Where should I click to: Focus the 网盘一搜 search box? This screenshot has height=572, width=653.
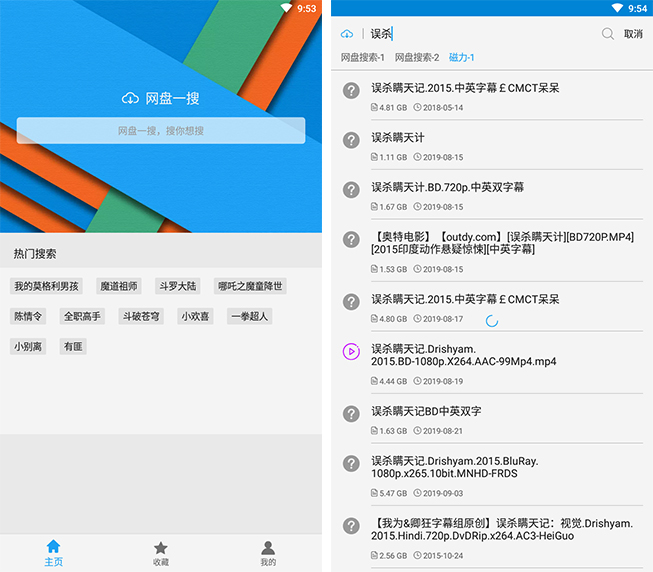[160, 131]
